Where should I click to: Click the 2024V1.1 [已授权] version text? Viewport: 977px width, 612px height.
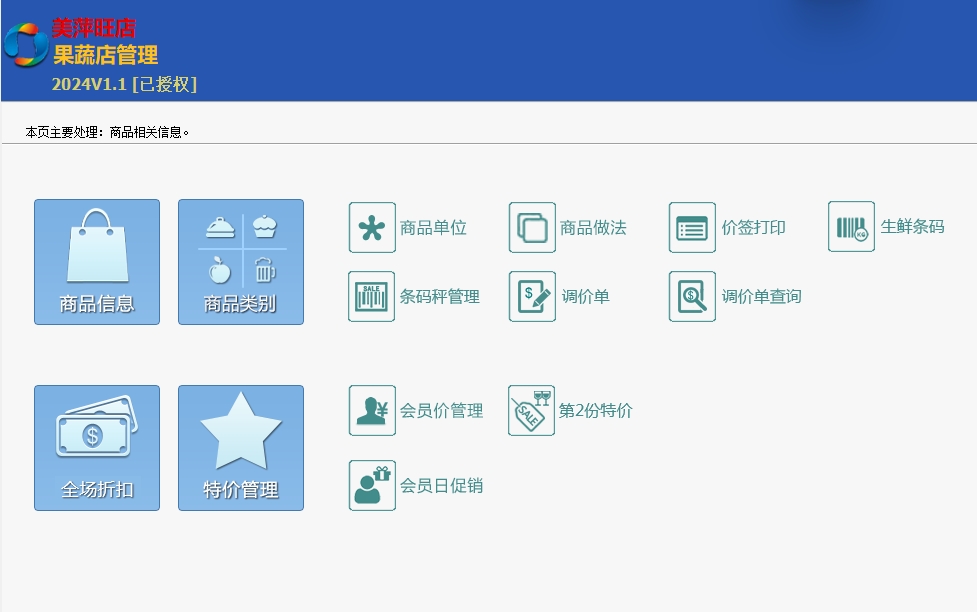[124, 85]
